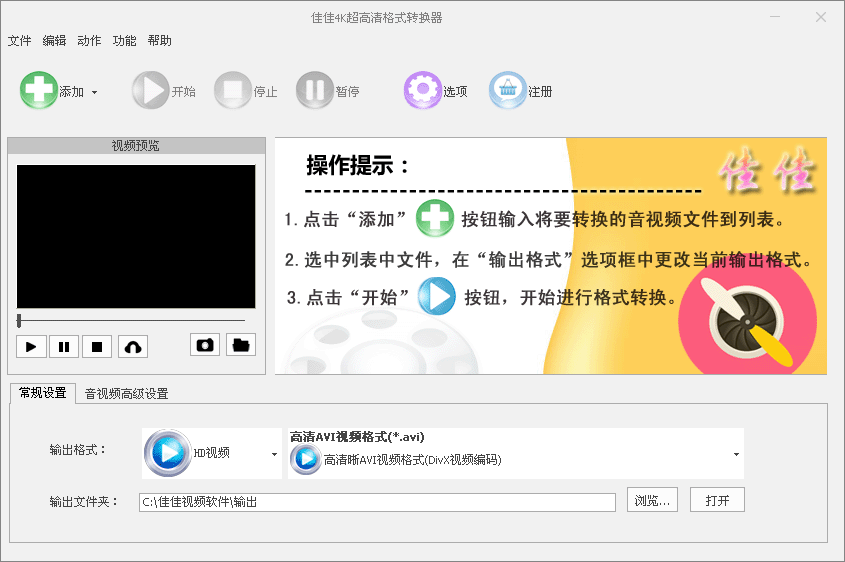Click the 浏览... button
845x562 pixels.
pyautogui.click(x=652, y=500)
